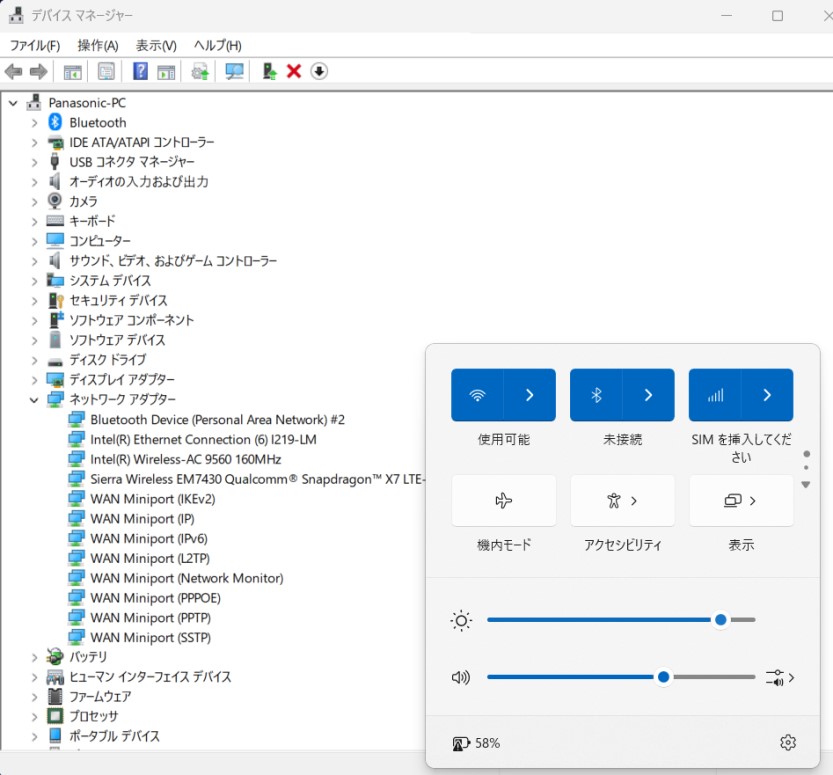The height and width of the screenshot is (775, 833).
Task: Select ポータブル デバイス entry
Action: pyautogui.click(x=114, y=736)
